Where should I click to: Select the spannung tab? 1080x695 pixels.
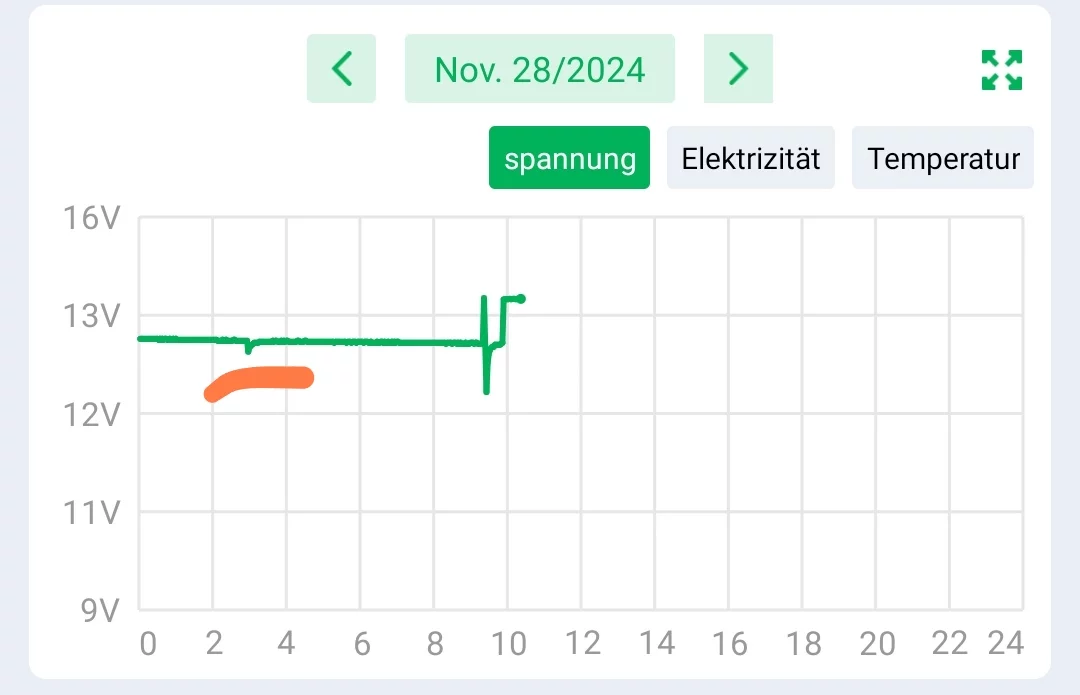(569, 158)
